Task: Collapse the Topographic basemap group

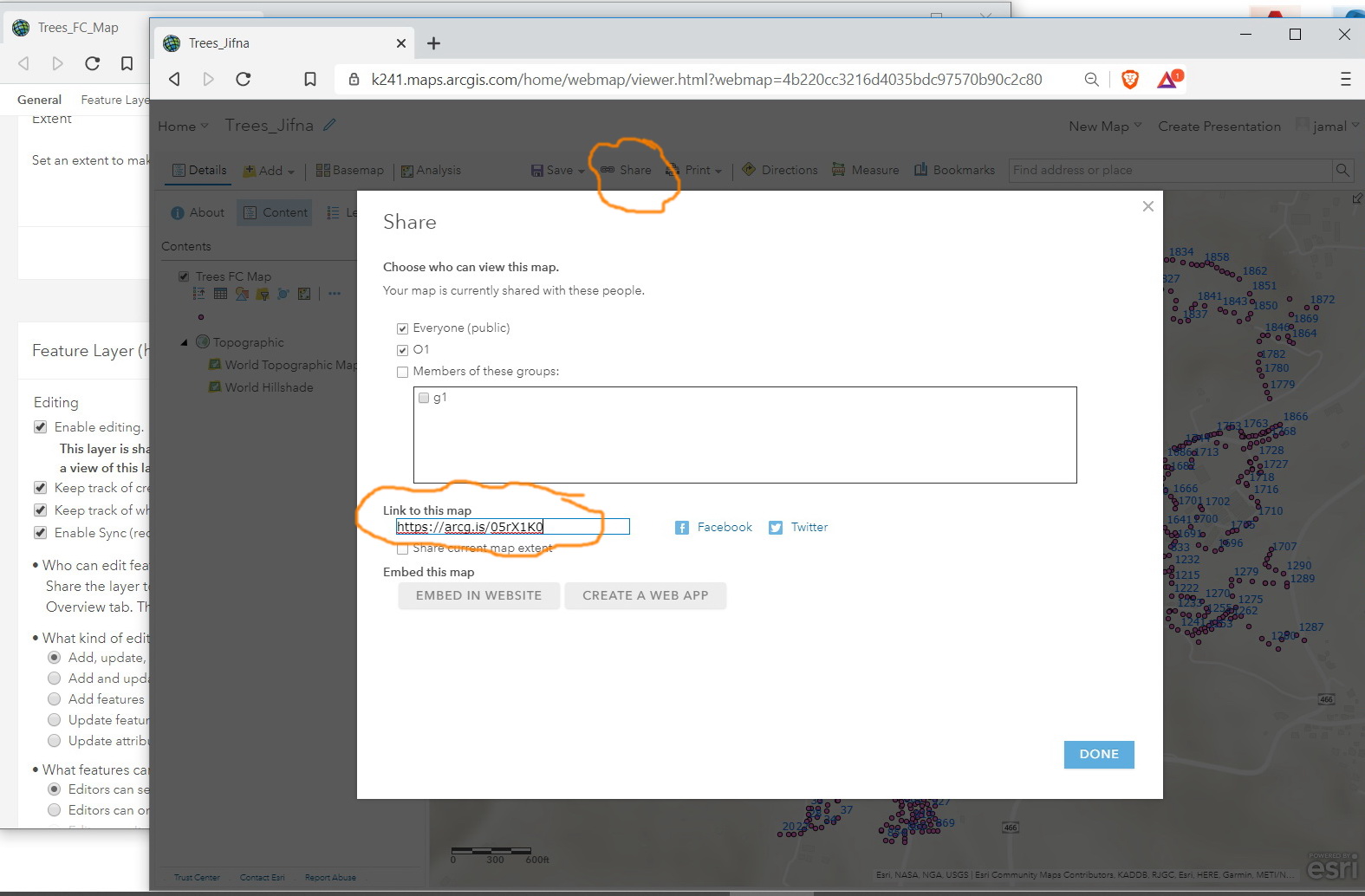Action: 184,342
